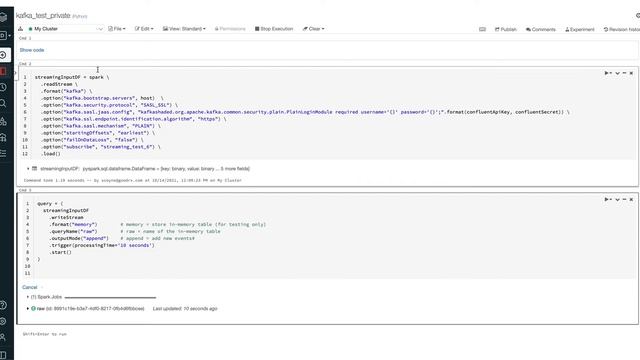640x360 pixels.
Task: Click line with "subscribe", "streaming_test_6"
Action: pyautogui.click(x=100, y=147)
